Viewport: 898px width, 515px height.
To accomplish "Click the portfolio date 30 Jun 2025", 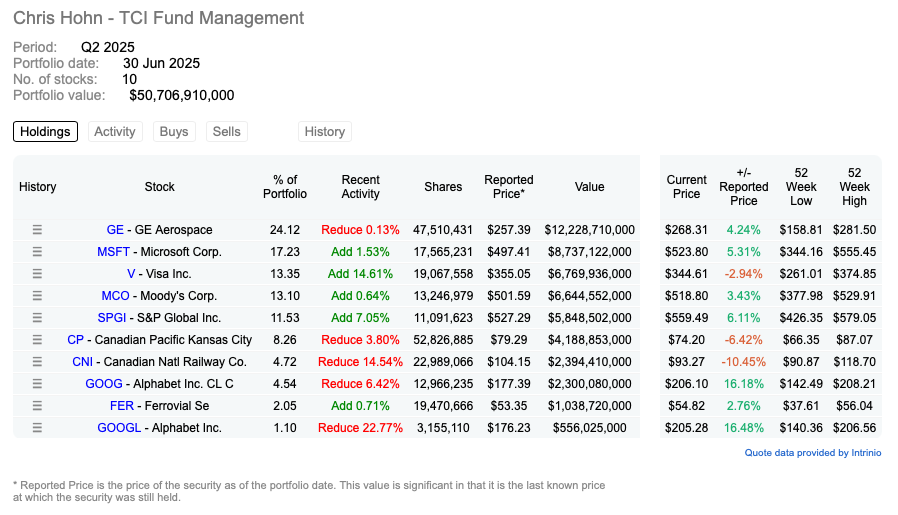I will [x=162, y=63].
